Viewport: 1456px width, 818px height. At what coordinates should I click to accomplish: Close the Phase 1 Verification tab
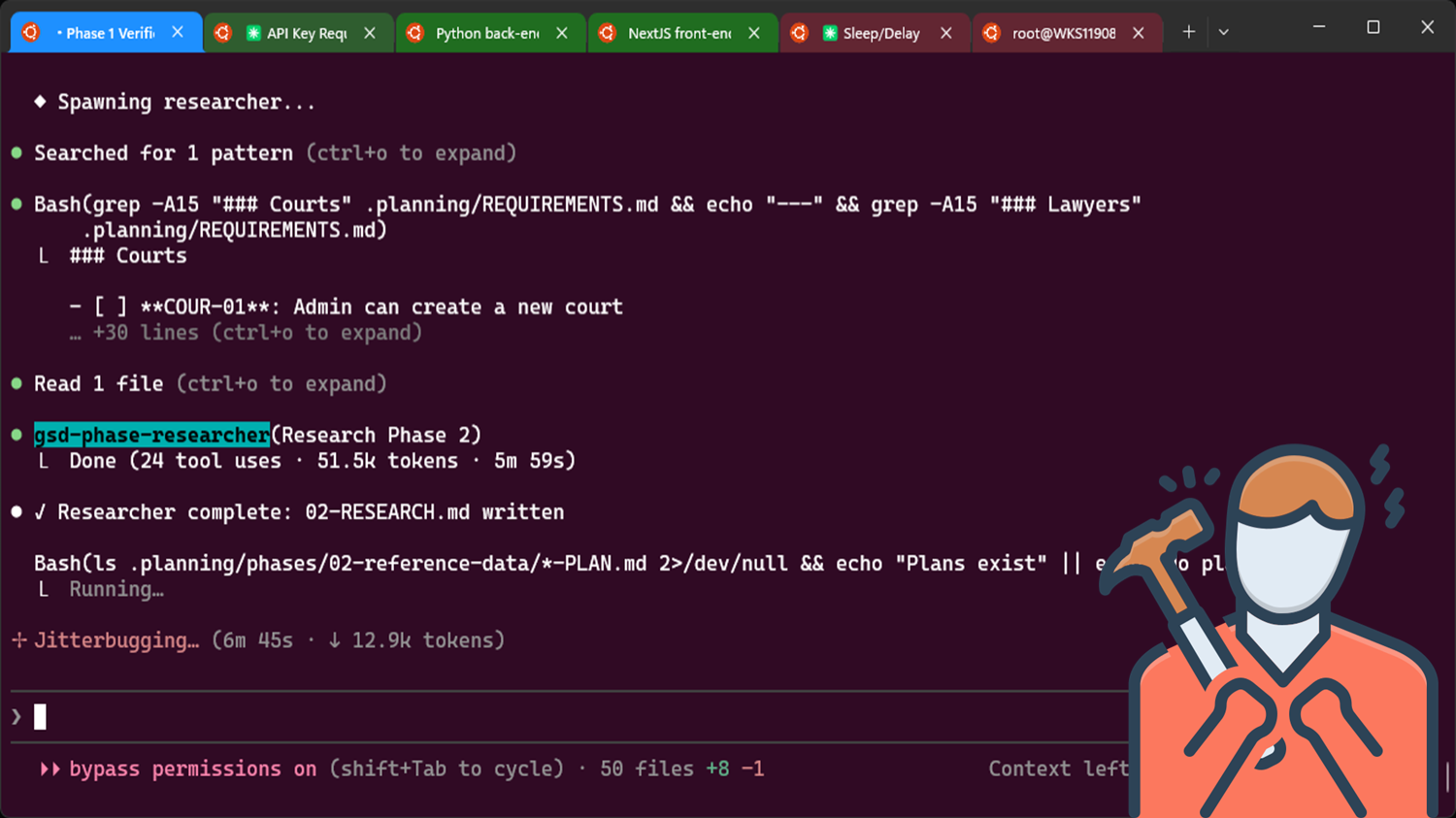[x=178, y=32]
